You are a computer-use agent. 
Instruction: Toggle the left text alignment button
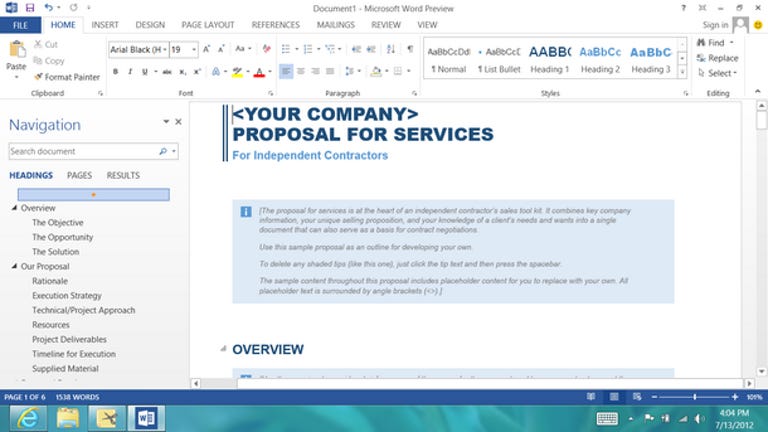[x=286, y=72]
